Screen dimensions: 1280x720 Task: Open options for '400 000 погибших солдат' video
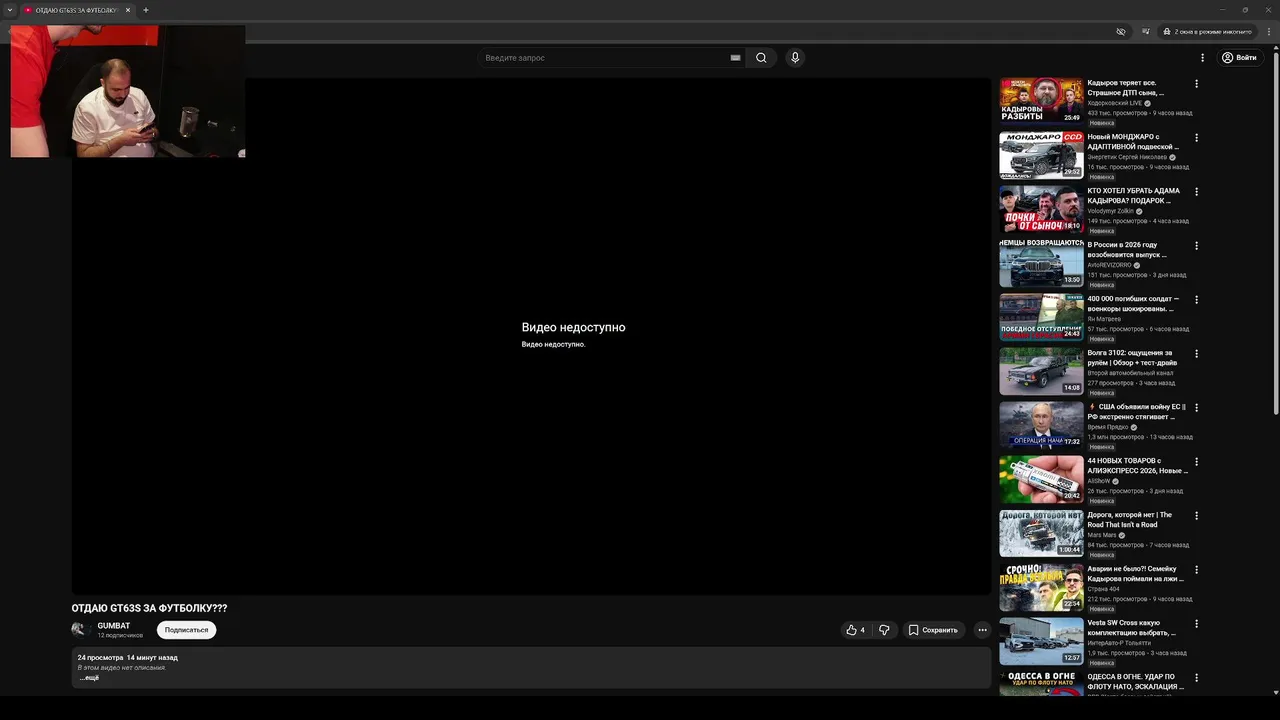pyautogui.click(x=1196, y=300)
